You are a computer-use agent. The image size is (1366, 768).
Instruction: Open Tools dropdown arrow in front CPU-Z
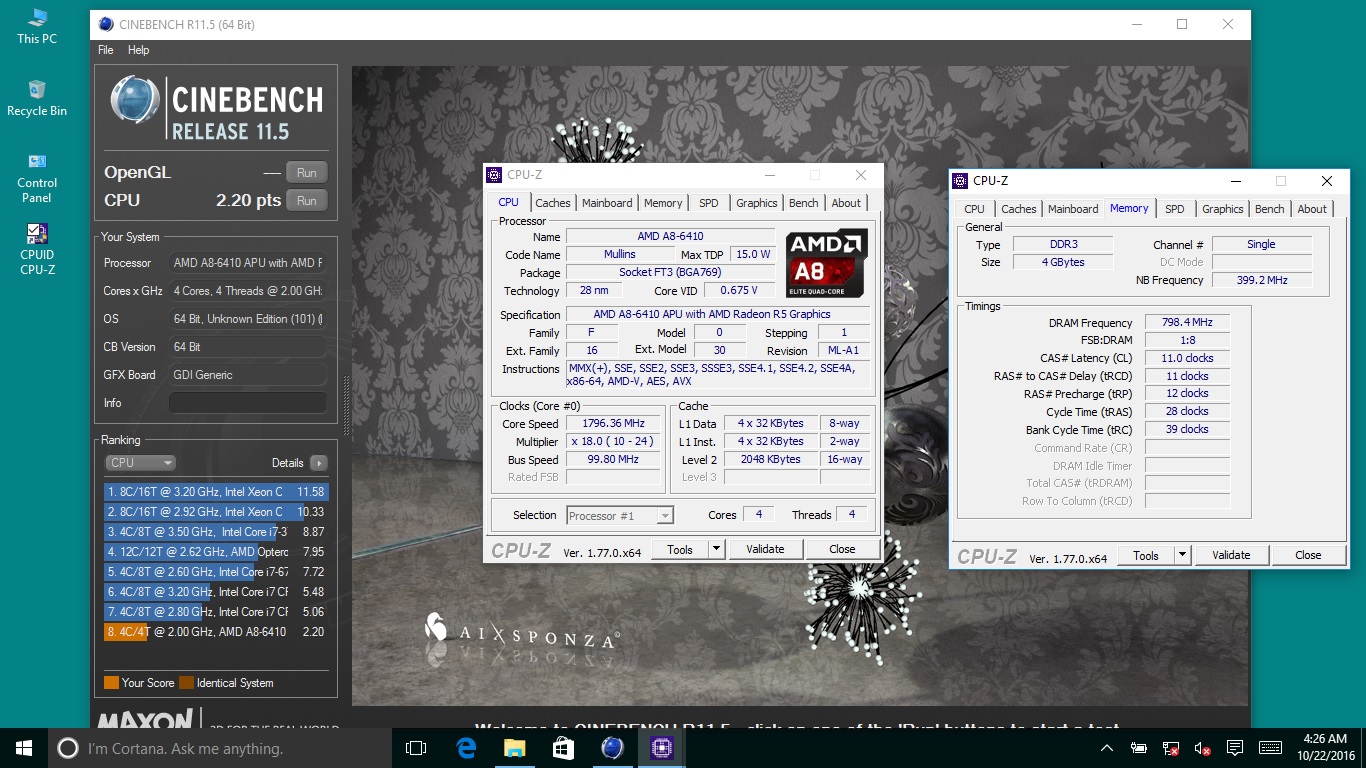[x=716, y=549]
